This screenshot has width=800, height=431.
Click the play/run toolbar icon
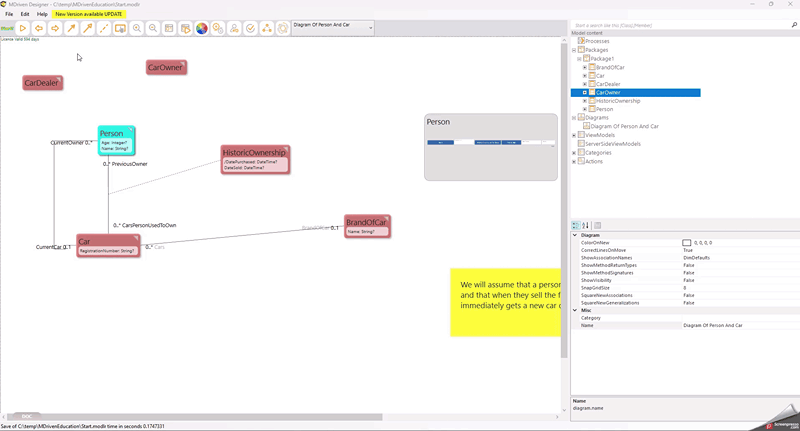click(22, 28)
